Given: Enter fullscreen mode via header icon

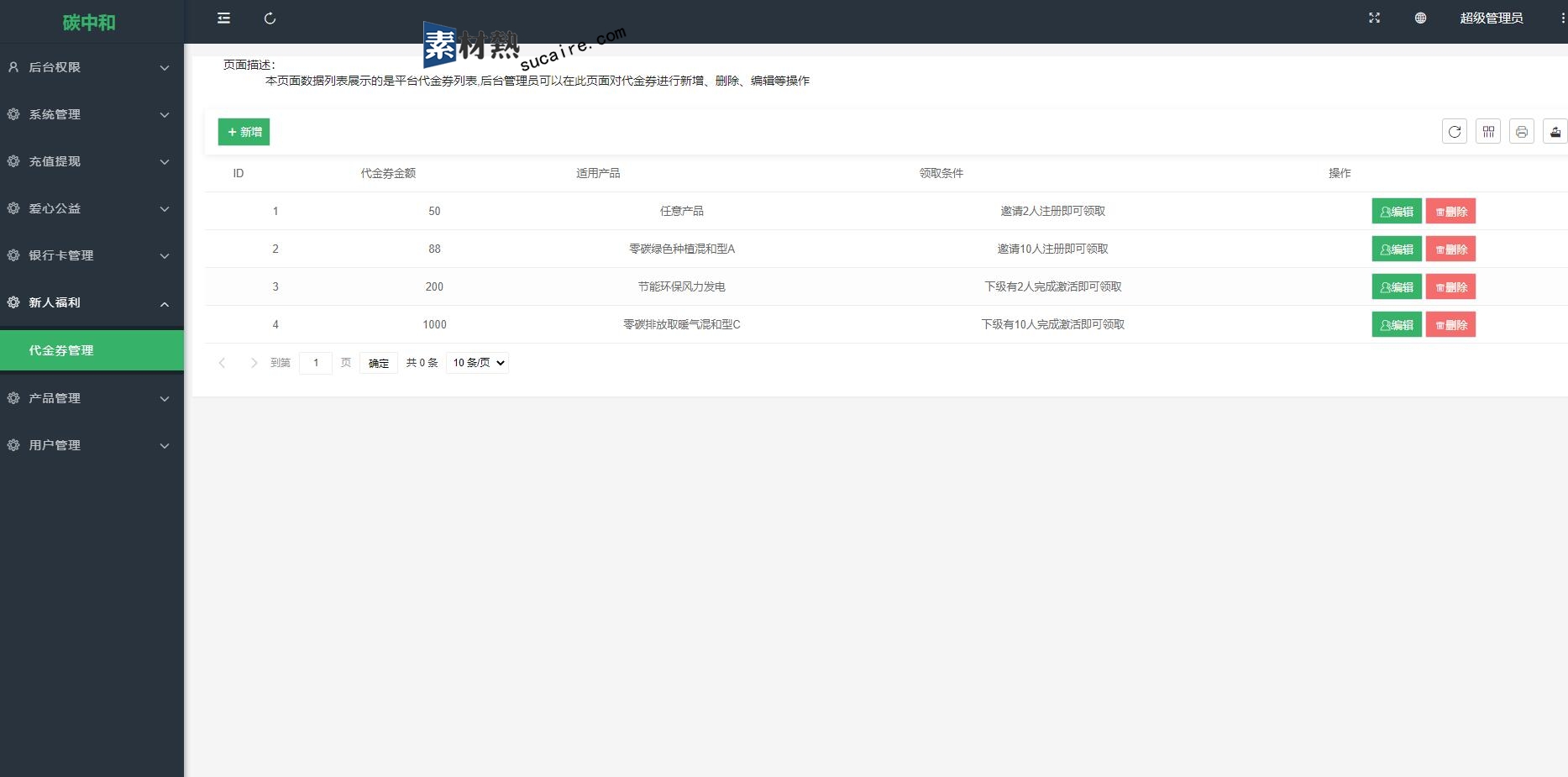Looking at the screenshot, I should (1374, 18).
